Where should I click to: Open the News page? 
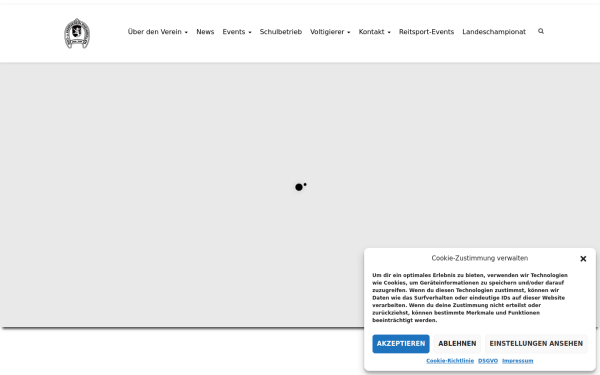205,32
